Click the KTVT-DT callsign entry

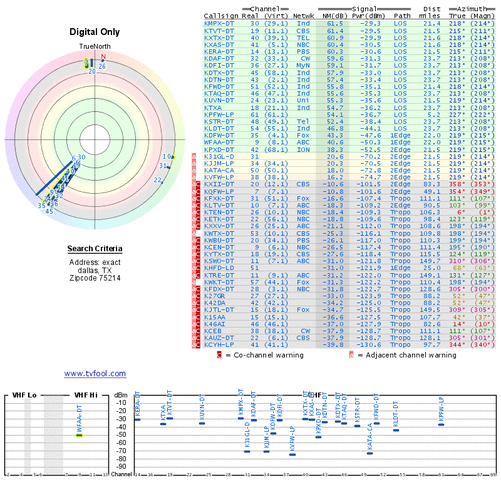click(219, 31)
